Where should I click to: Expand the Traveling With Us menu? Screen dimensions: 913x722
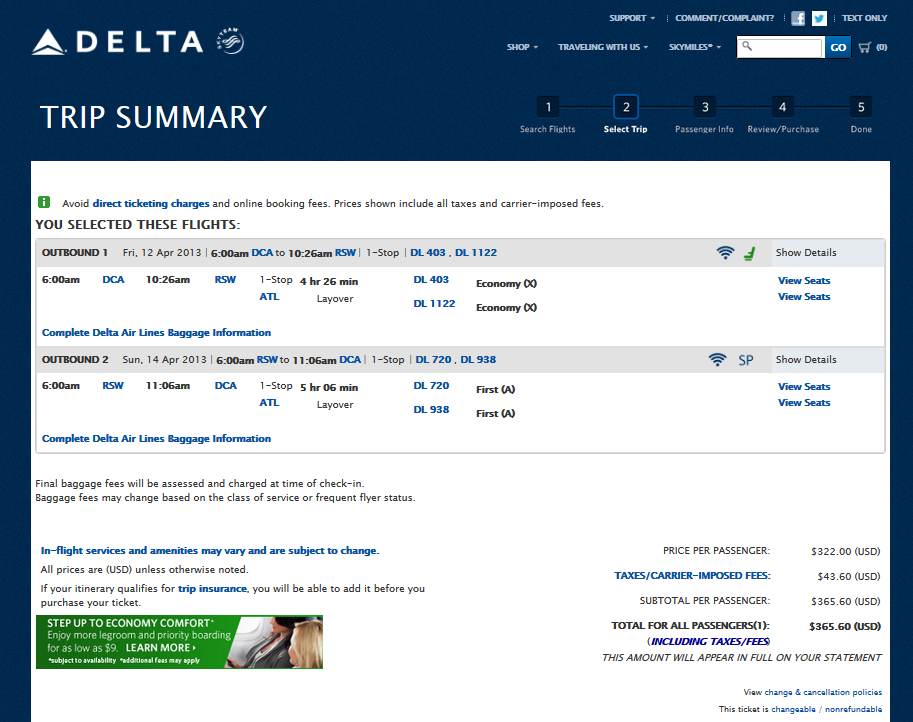[603, 47]
